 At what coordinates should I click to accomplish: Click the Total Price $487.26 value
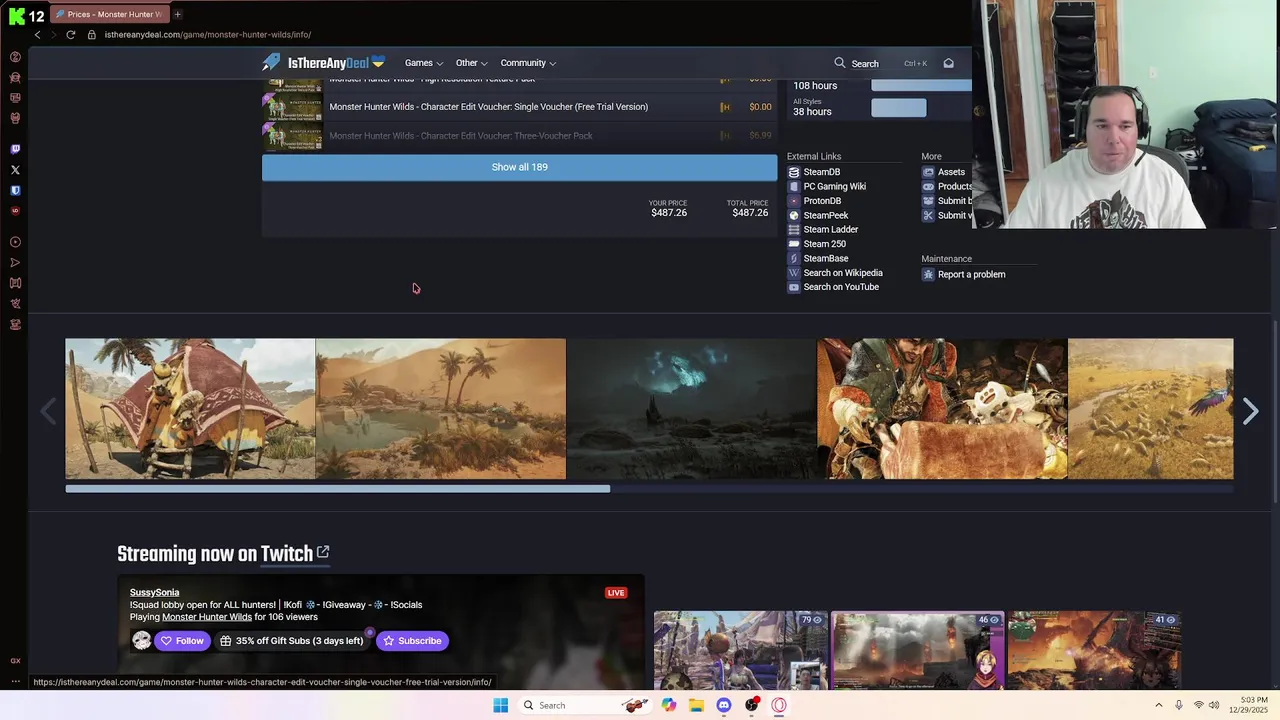coord(750,213)
